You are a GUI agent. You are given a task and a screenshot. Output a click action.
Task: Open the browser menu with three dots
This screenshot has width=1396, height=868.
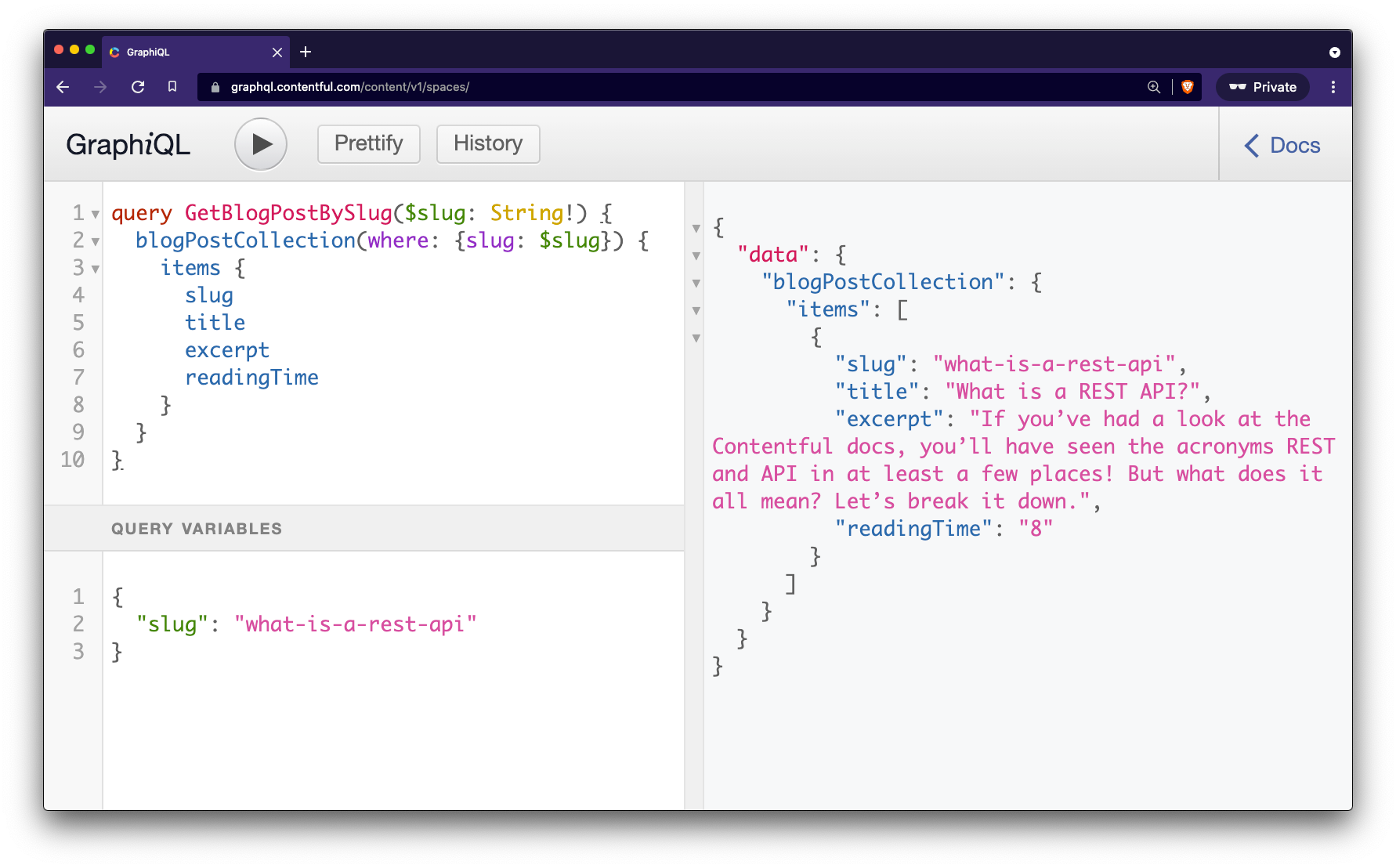1333,87
